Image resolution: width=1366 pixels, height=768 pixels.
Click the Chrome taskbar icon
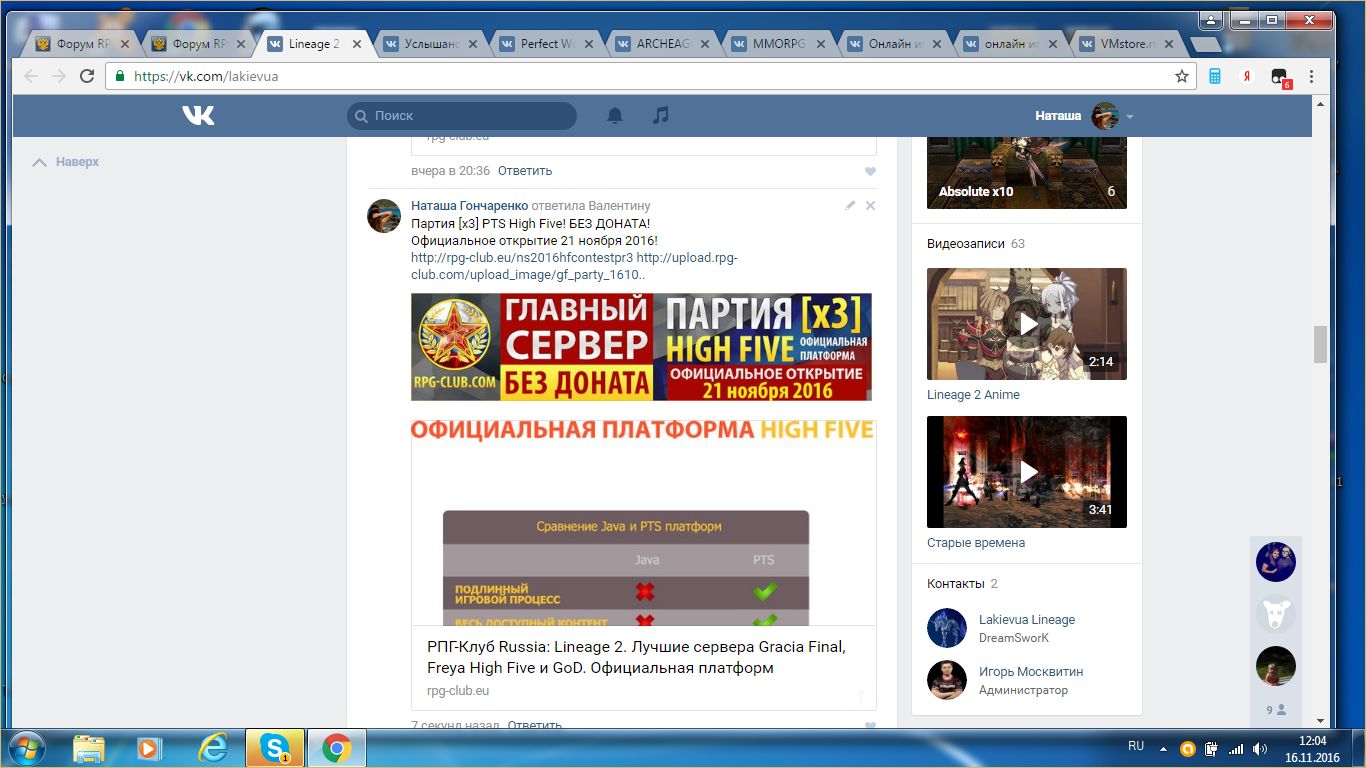337,748
